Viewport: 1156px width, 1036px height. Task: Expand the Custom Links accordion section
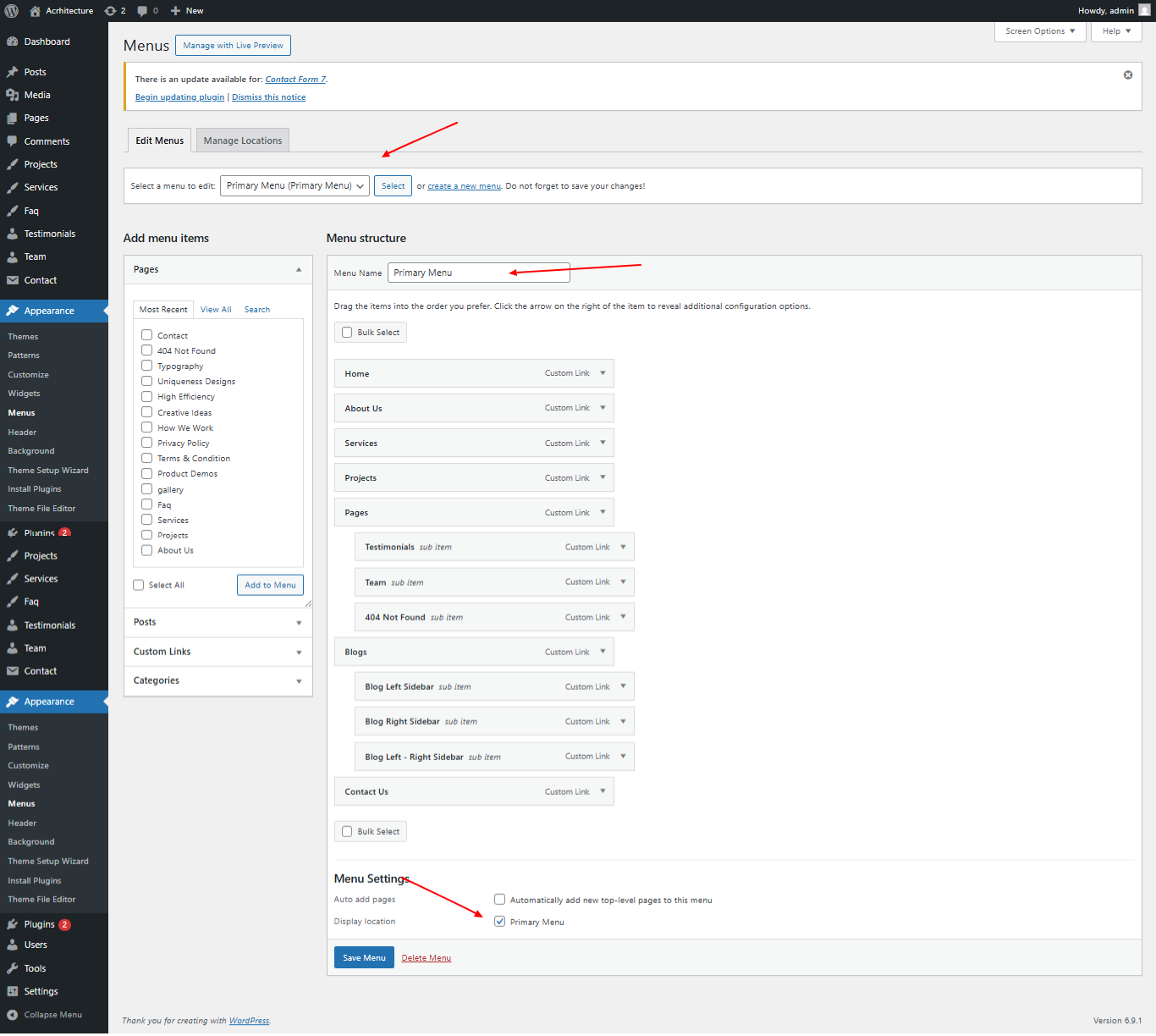[x=217, y=652]
